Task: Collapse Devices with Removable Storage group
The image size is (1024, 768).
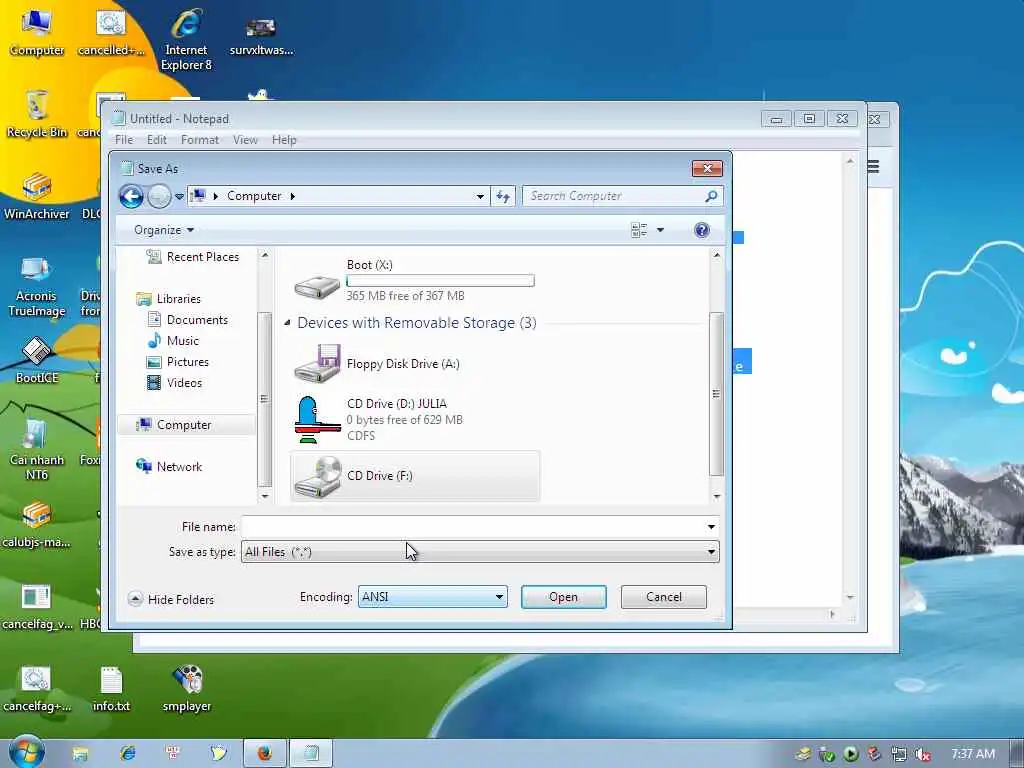Action: click(x=287, y=323)
